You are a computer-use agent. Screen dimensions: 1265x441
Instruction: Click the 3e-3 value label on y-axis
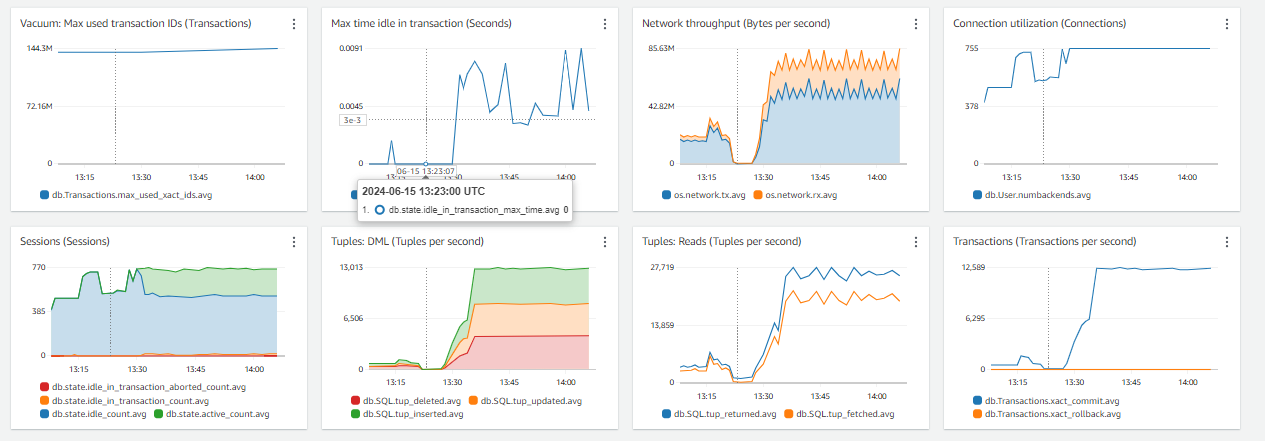(351, 120)
